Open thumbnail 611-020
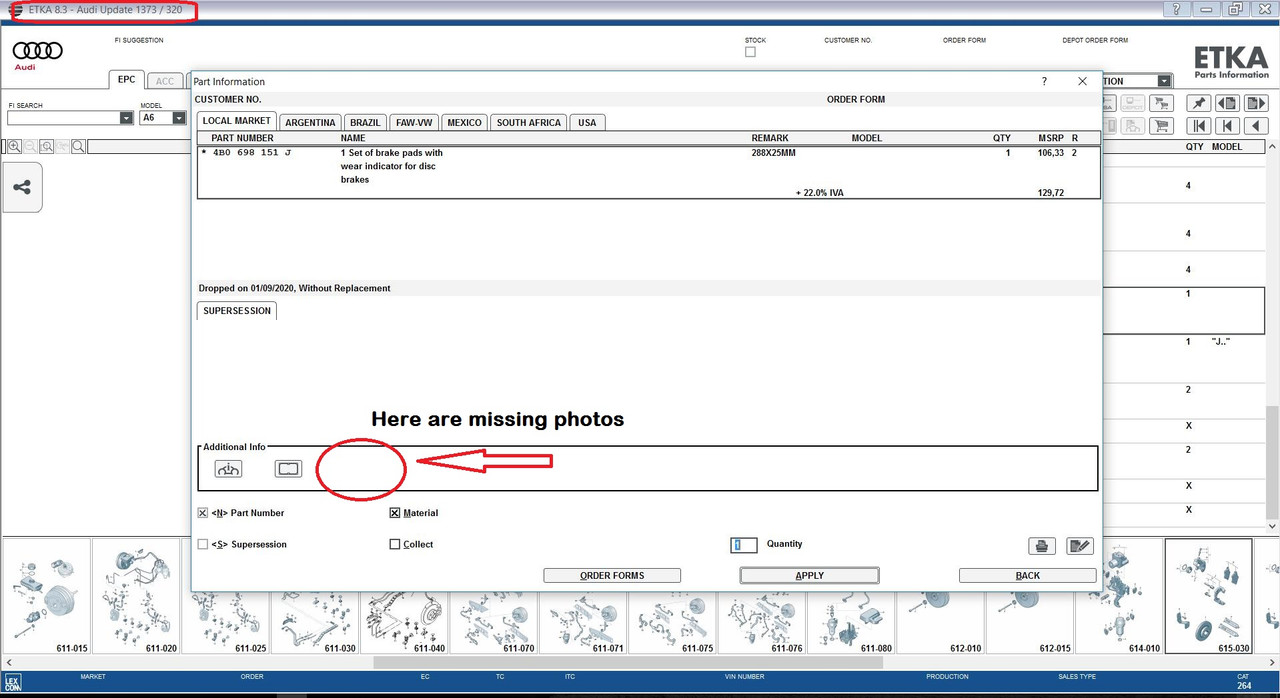 pyautogui.click(x=135, y=598)
